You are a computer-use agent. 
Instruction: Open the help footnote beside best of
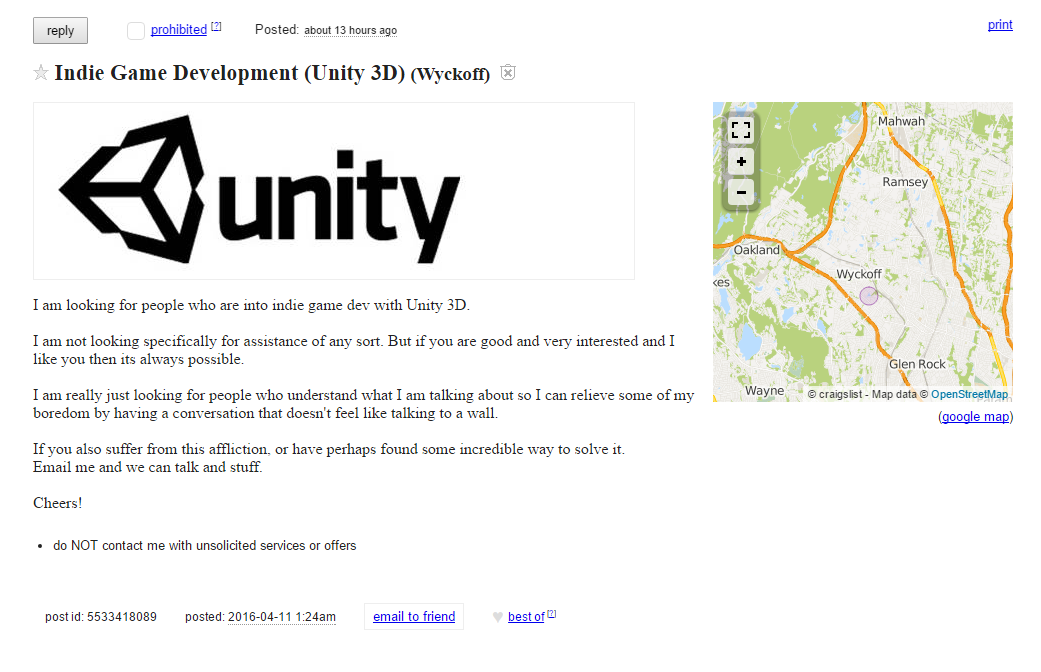tap(552, 614)
